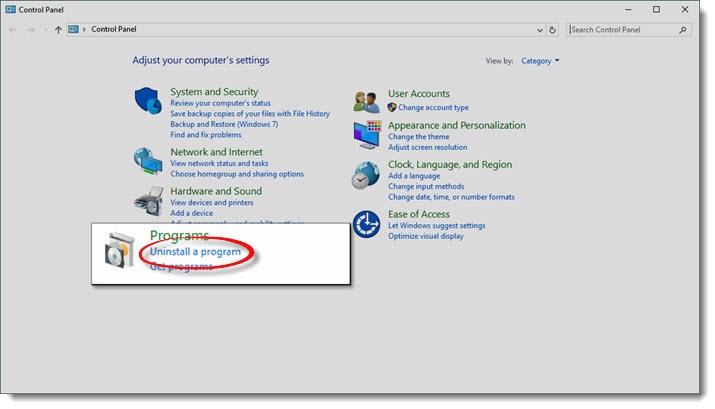Click the Hardware and Sound printer icon
The image size is (715, 409).
[x=149, y=201]
